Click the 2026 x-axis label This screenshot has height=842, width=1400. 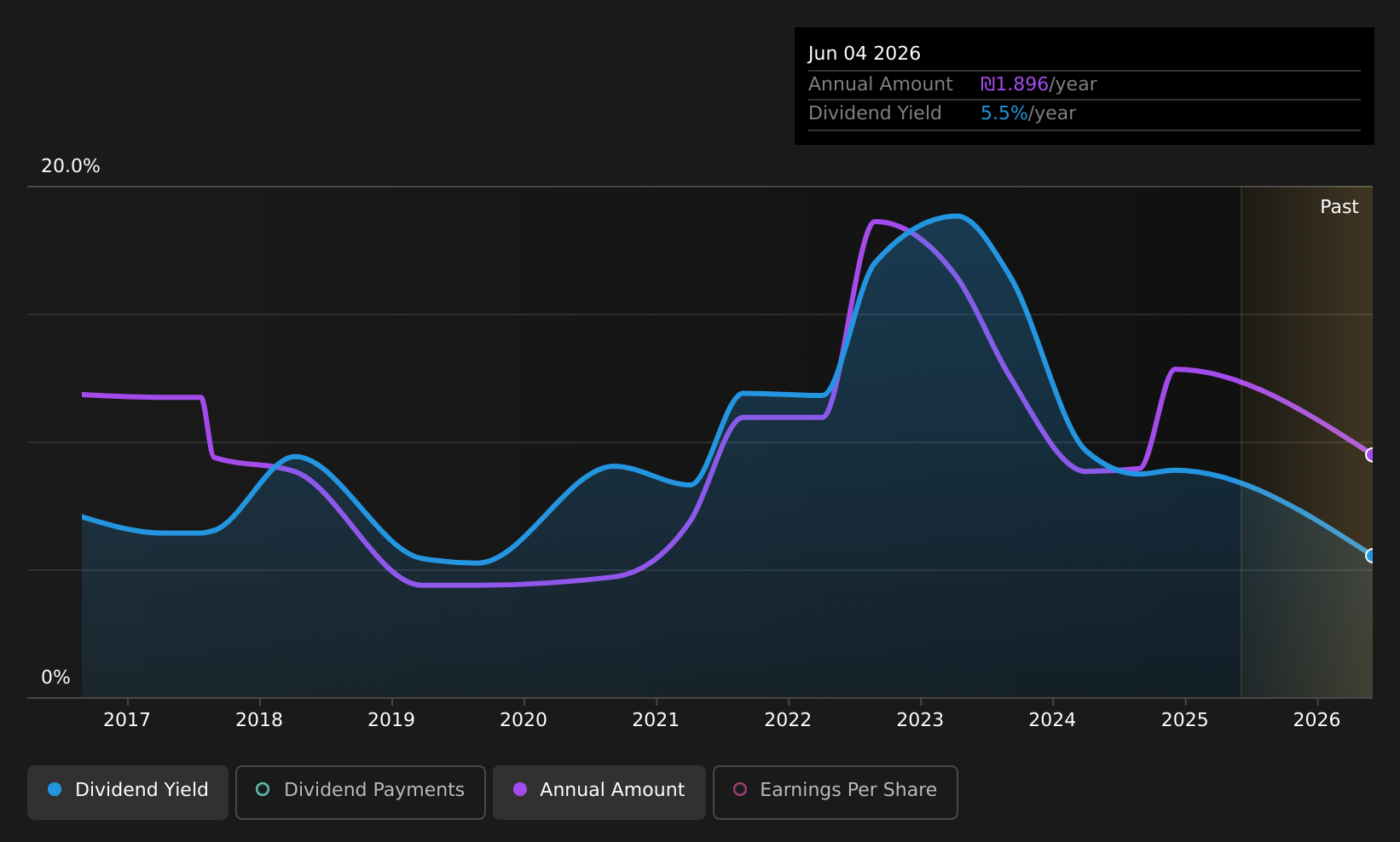1317,720
